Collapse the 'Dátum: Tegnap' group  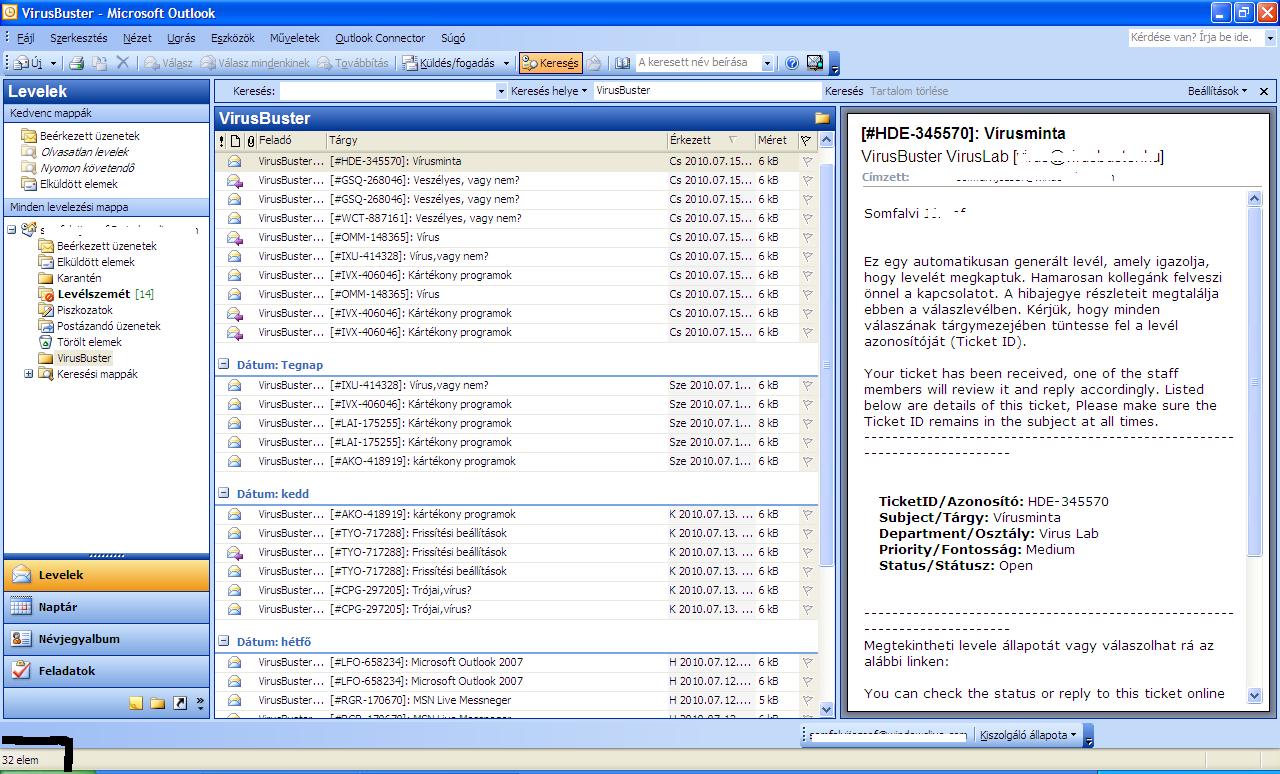(x=224, y=365)
